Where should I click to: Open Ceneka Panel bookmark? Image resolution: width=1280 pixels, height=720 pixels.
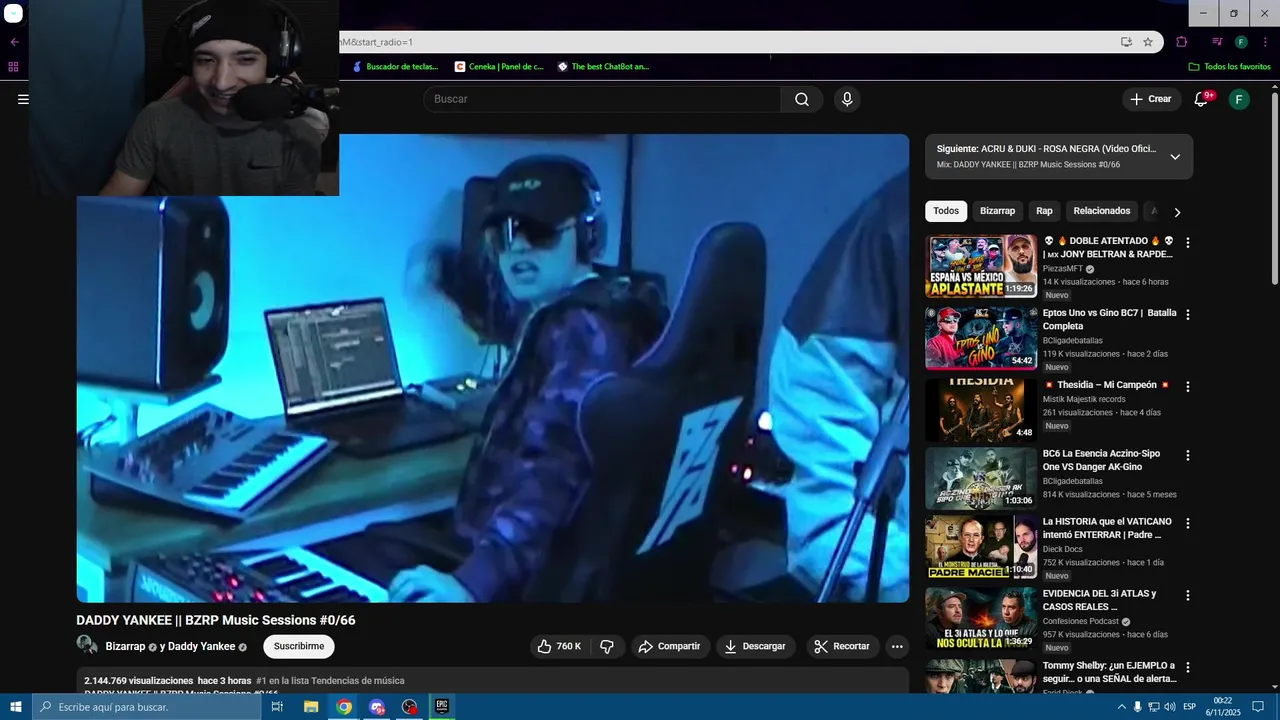click(x=499, y=67)
